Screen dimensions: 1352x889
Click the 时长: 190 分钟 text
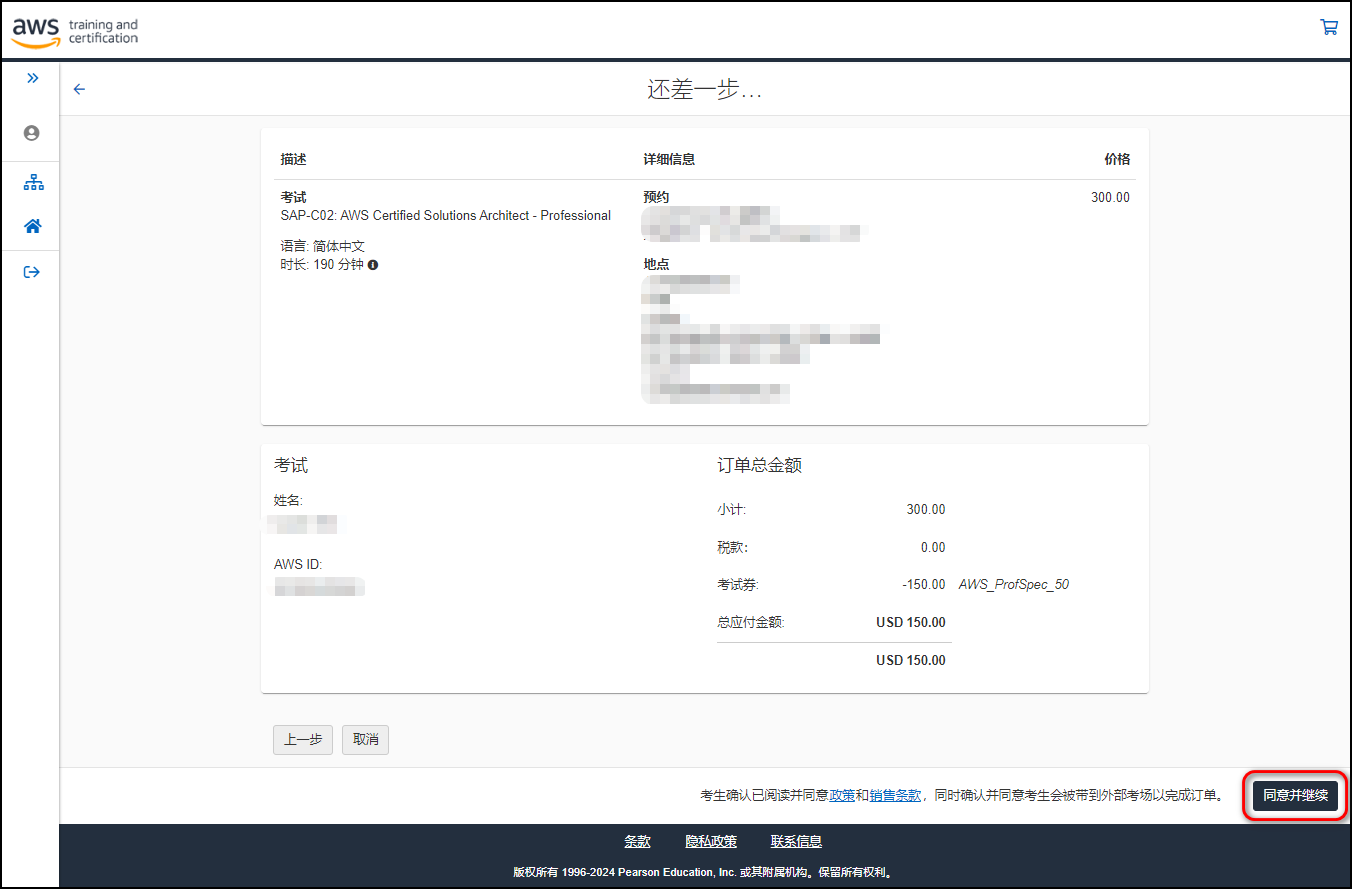coord(322,265)
